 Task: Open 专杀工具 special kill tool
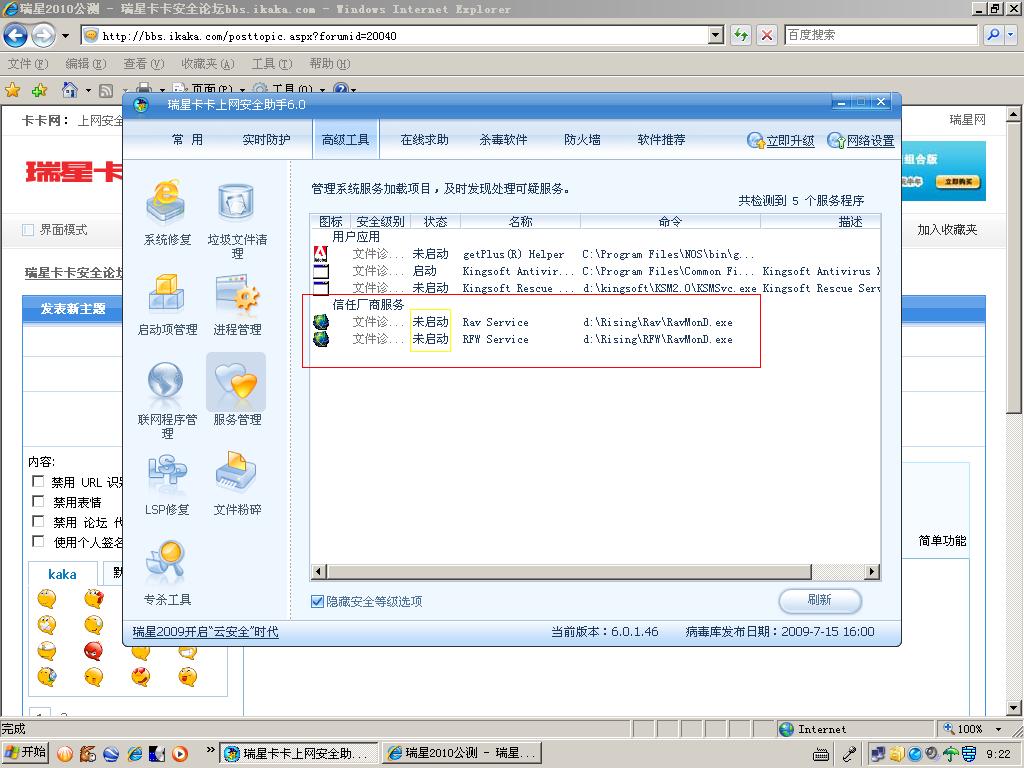tap(167, 573)
